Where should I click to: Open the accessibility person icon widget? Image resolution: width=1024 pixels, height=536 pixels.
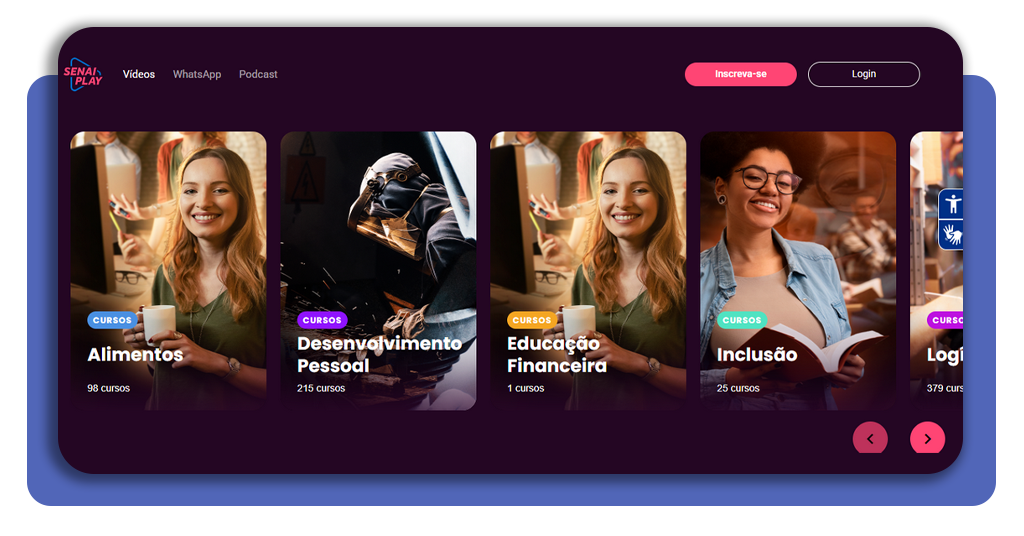pyautogui.click(x=952, y=204)
